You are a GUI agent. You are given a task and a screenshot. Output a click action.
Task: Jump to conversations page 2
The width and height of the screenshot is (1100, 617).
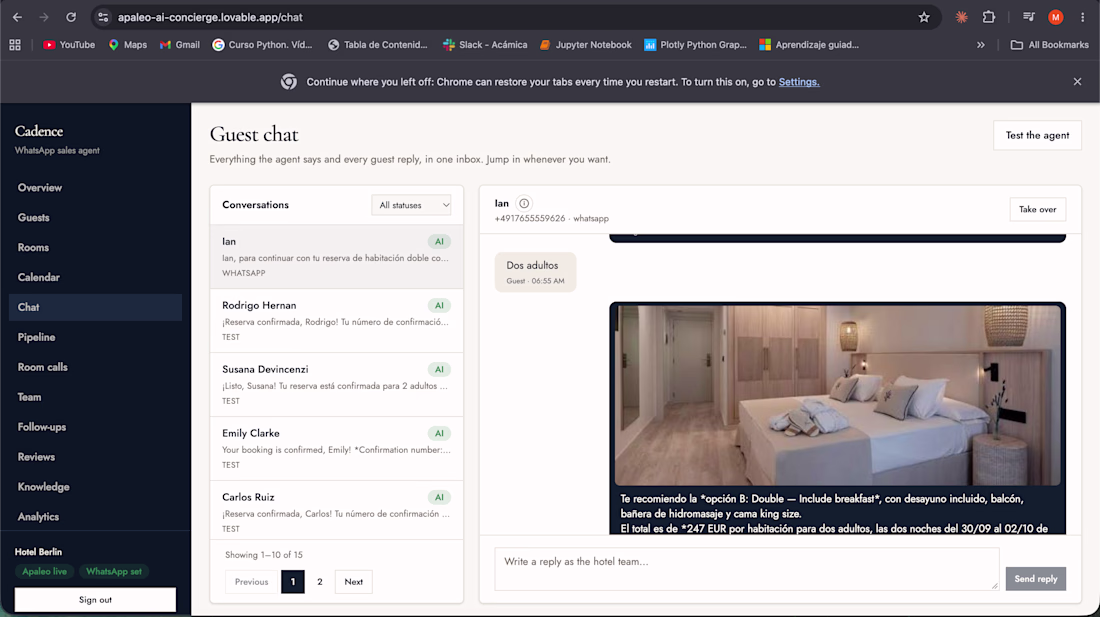coord(320,582)
